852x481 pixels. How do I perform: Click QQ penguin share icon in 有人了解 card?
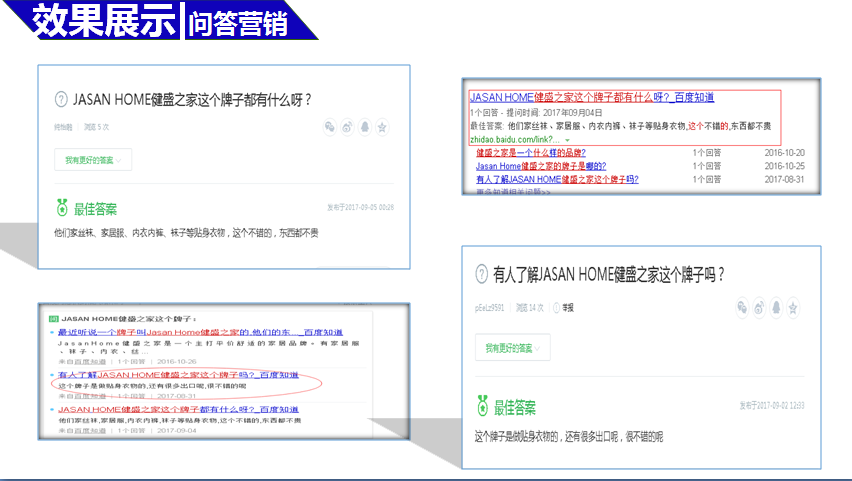point(776,308)
